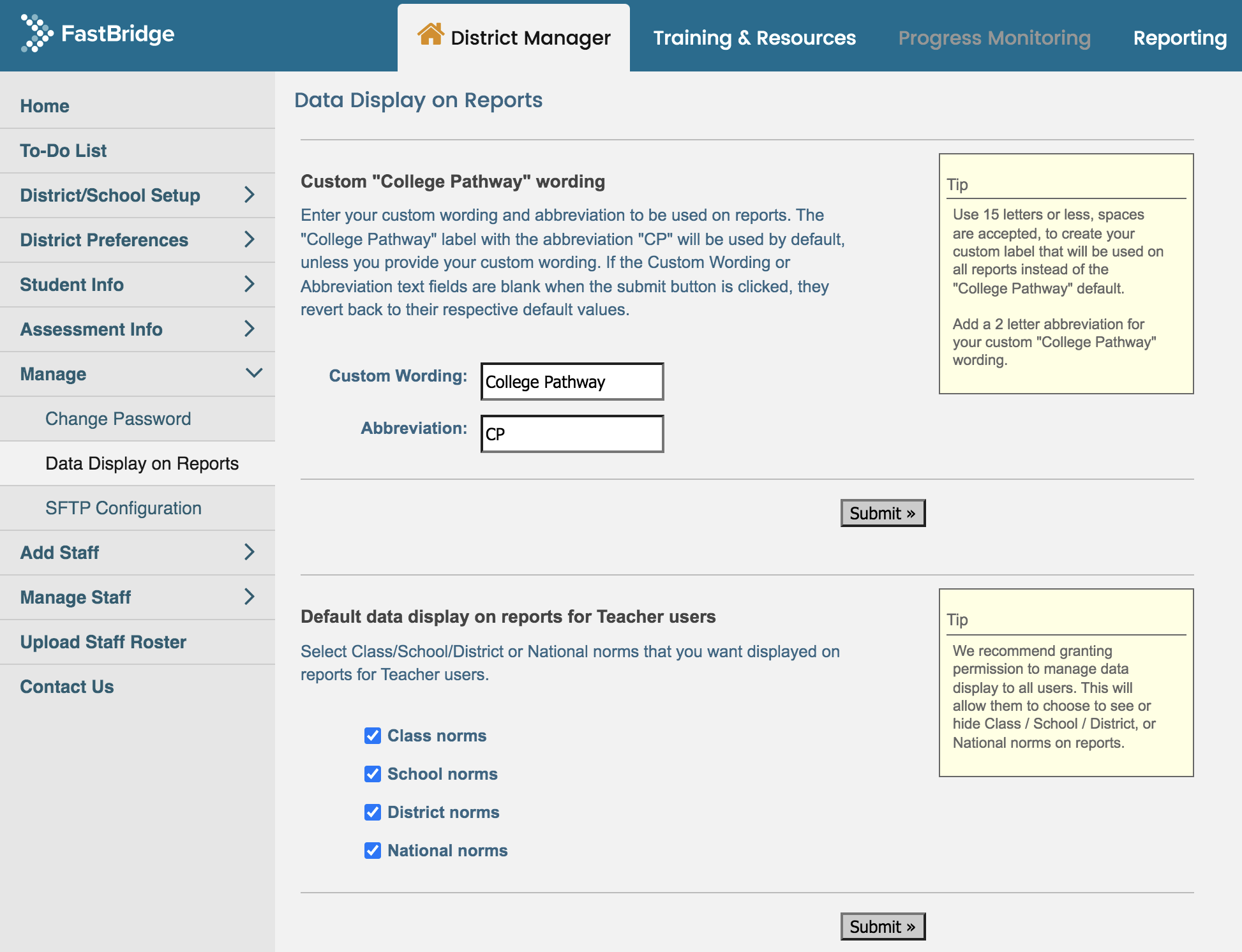
Task: Expand the Student Info chevron
Action: [250, 284]
